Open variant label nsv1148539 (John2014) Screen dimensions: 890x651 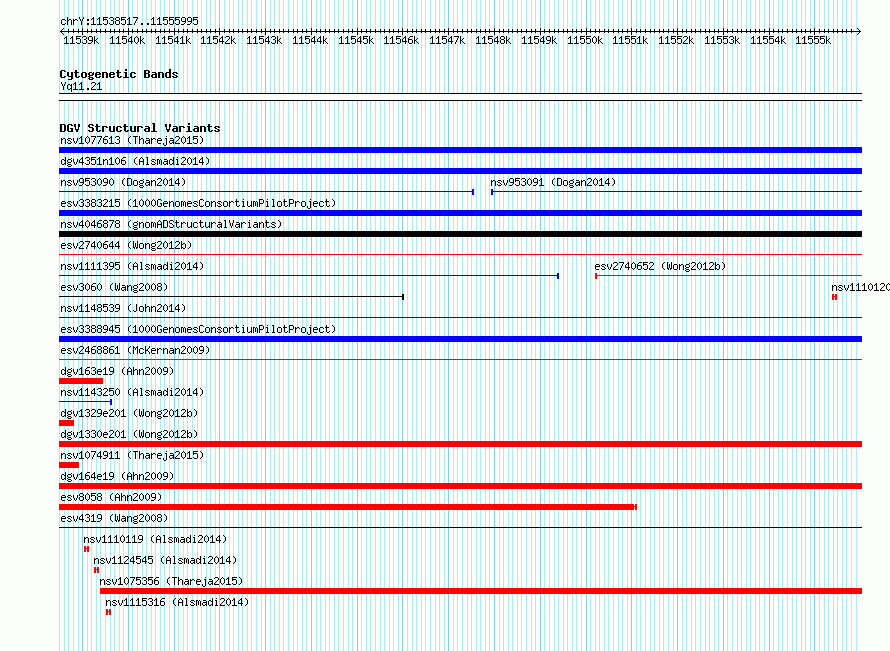(x=123, y=308)
